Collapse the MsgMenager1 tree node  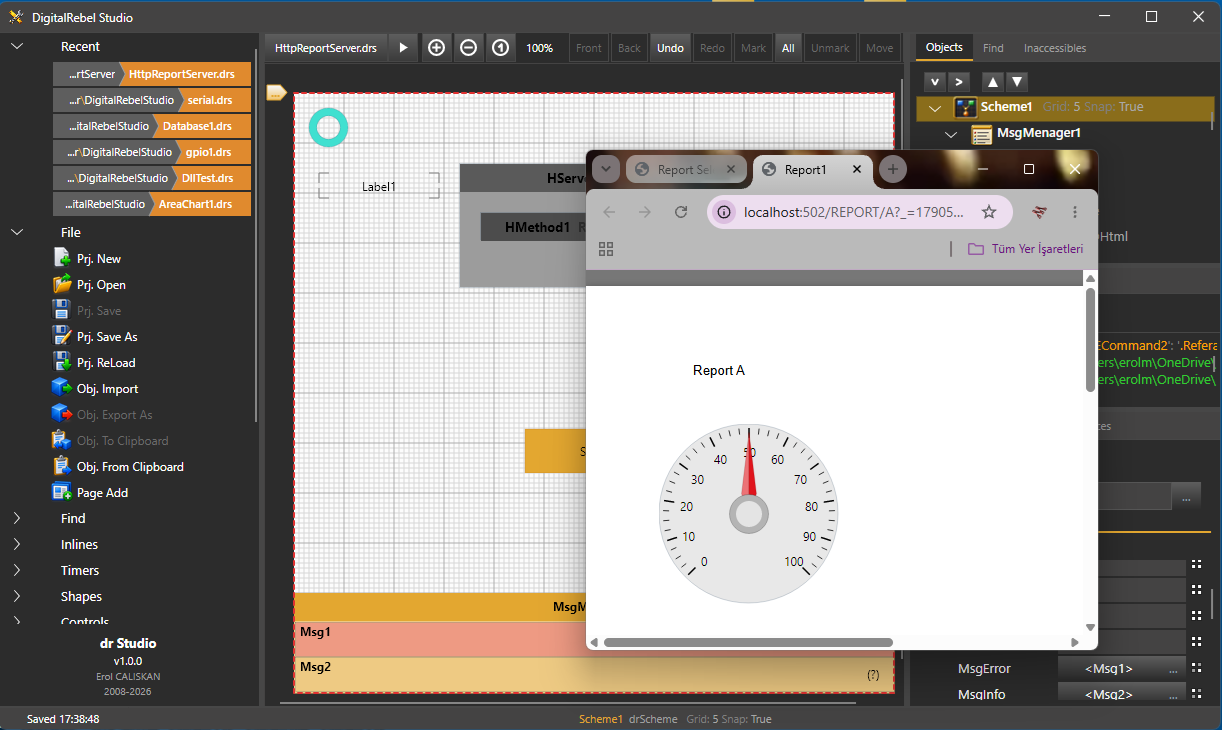point(952,133)
